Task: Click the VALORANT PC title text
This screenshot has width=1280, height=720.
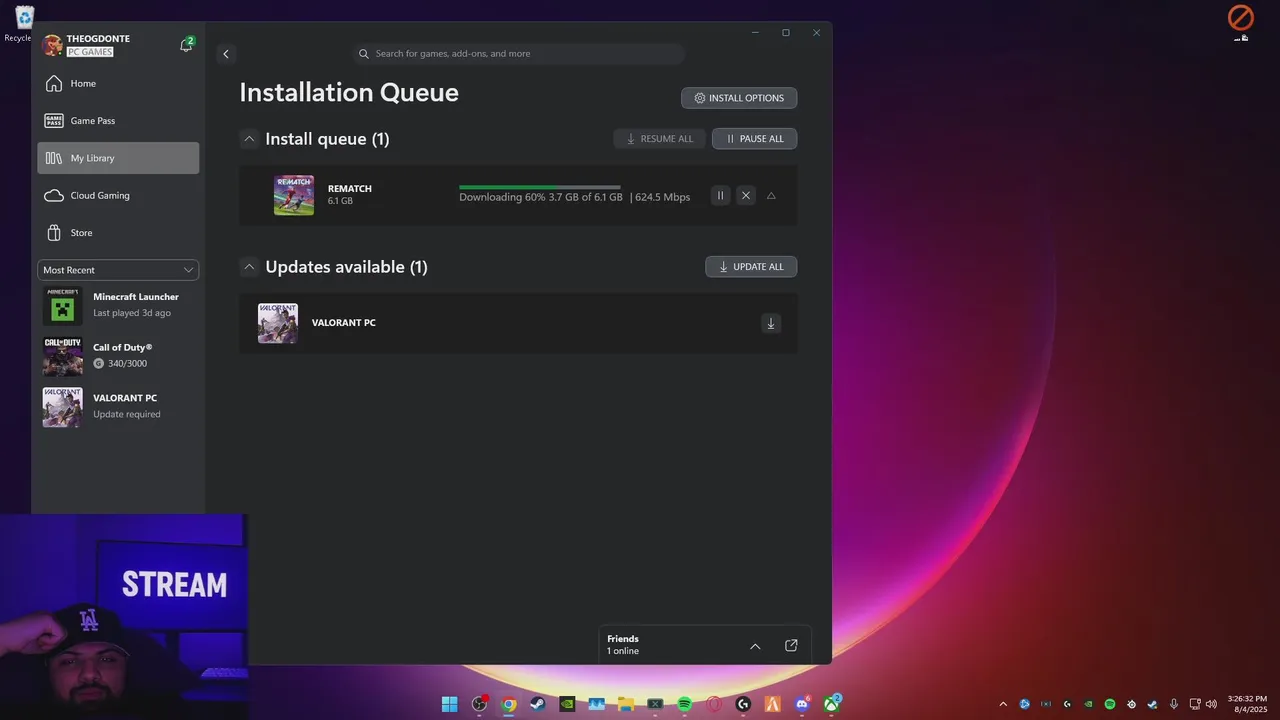Action: (344, 323)
